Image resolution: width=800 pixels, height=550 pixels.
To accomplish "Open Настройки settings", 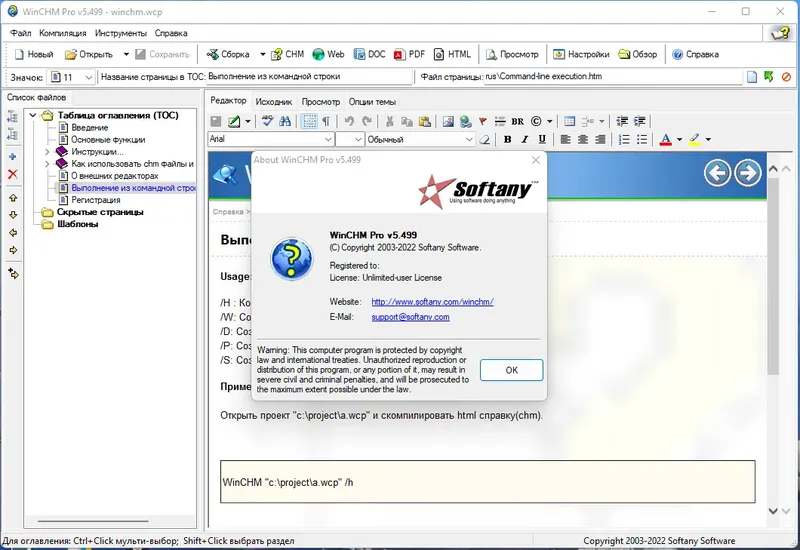I will 581,54.
